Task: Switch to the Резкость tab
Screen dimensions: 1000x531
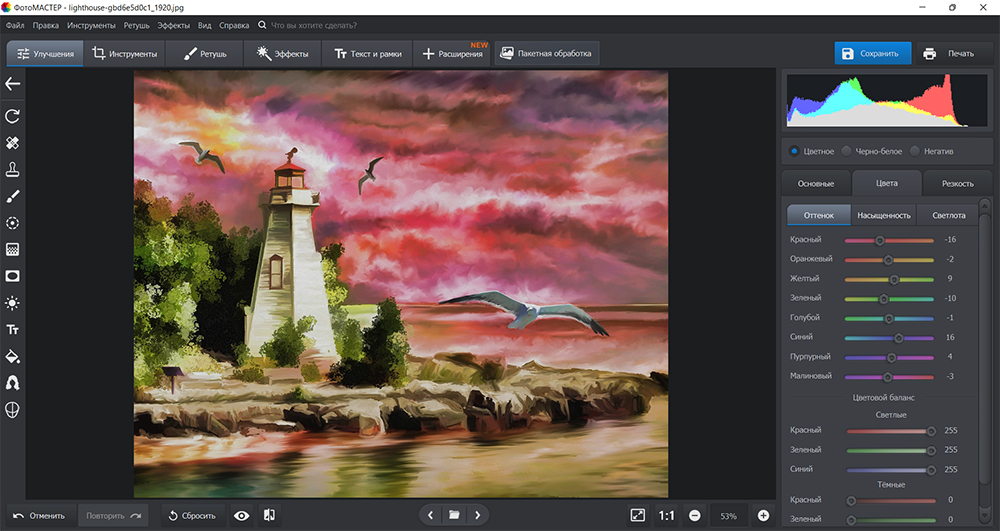Action: coord(958,184)
